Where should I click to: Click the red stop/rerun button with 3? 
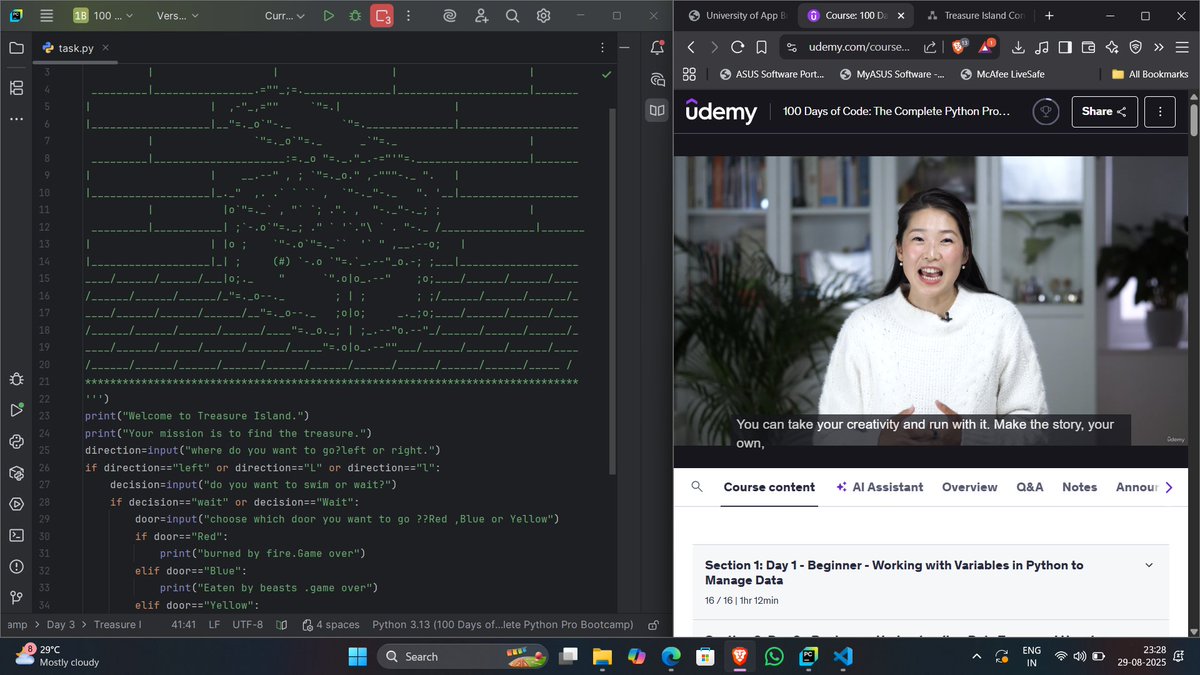(x=382, y=16)
